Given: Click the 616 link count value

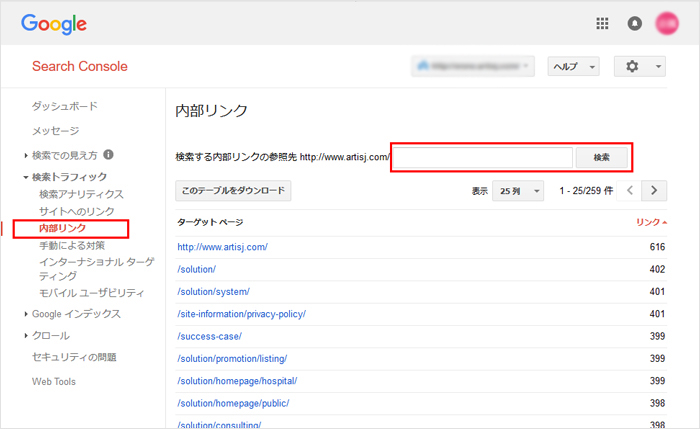Looking at the screenshot, I should [x=657, y=247].
